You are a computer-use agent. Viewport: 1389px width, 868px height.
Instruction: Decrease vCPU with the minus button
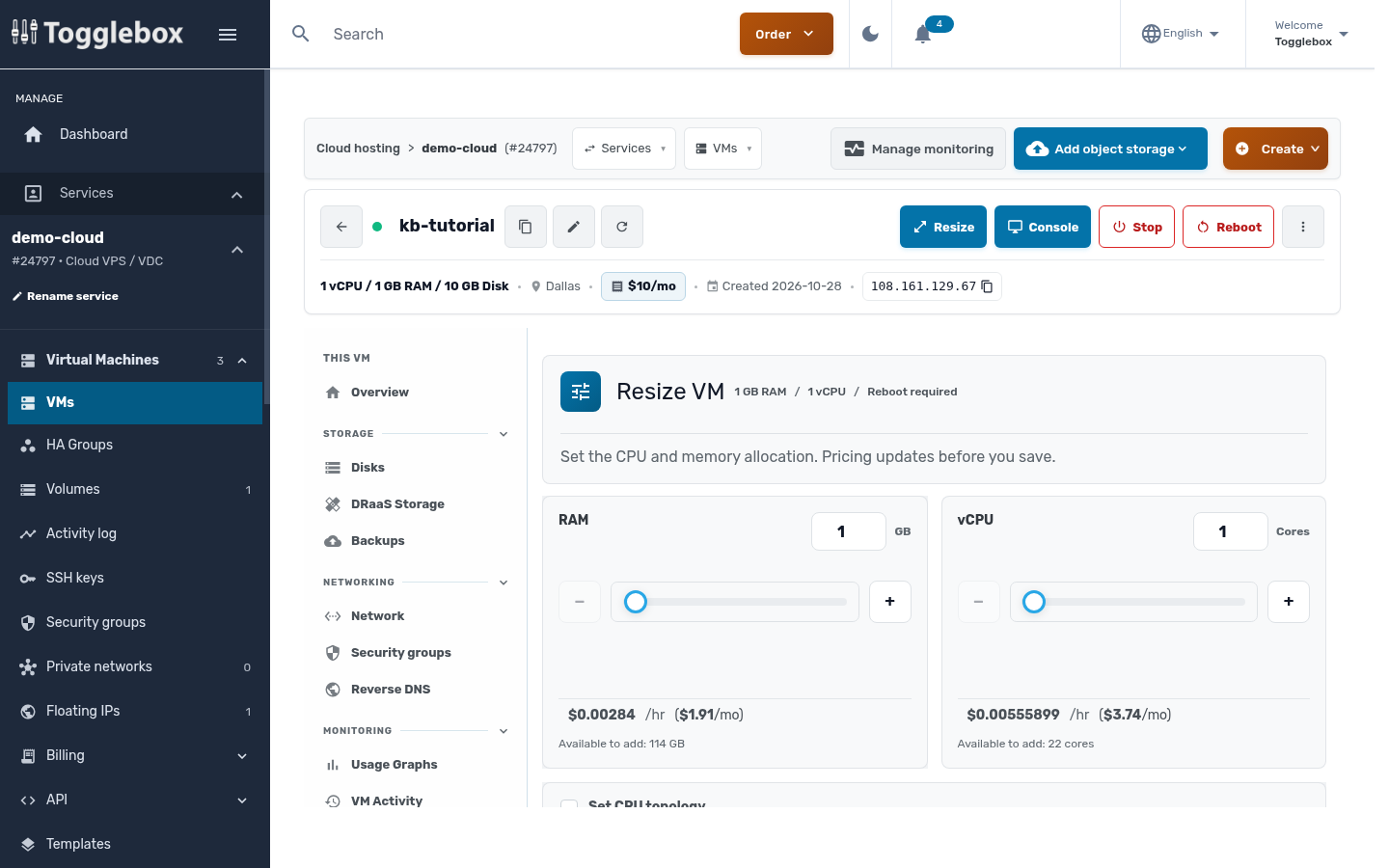pyautogui.click(x=979, y=602)
